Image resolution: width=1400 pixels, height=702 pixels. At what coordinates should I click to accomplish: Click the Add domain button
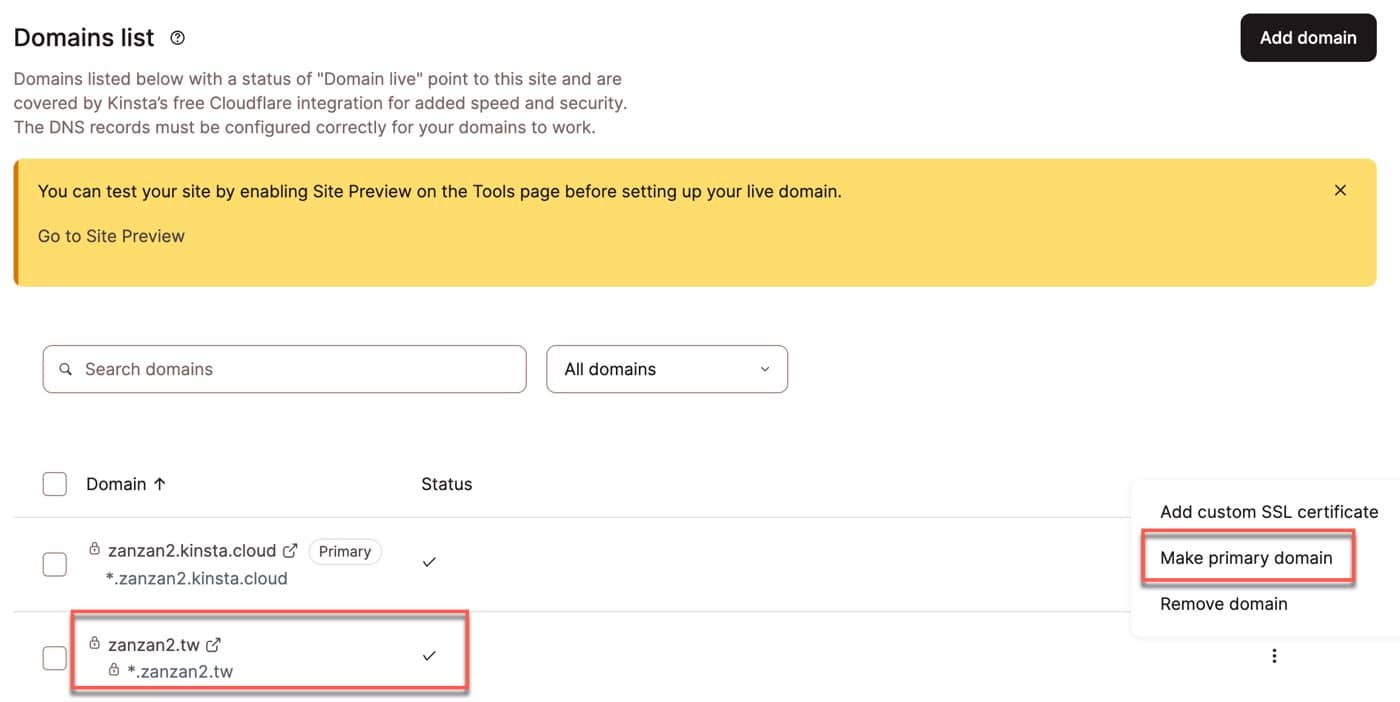point(1308,38)
